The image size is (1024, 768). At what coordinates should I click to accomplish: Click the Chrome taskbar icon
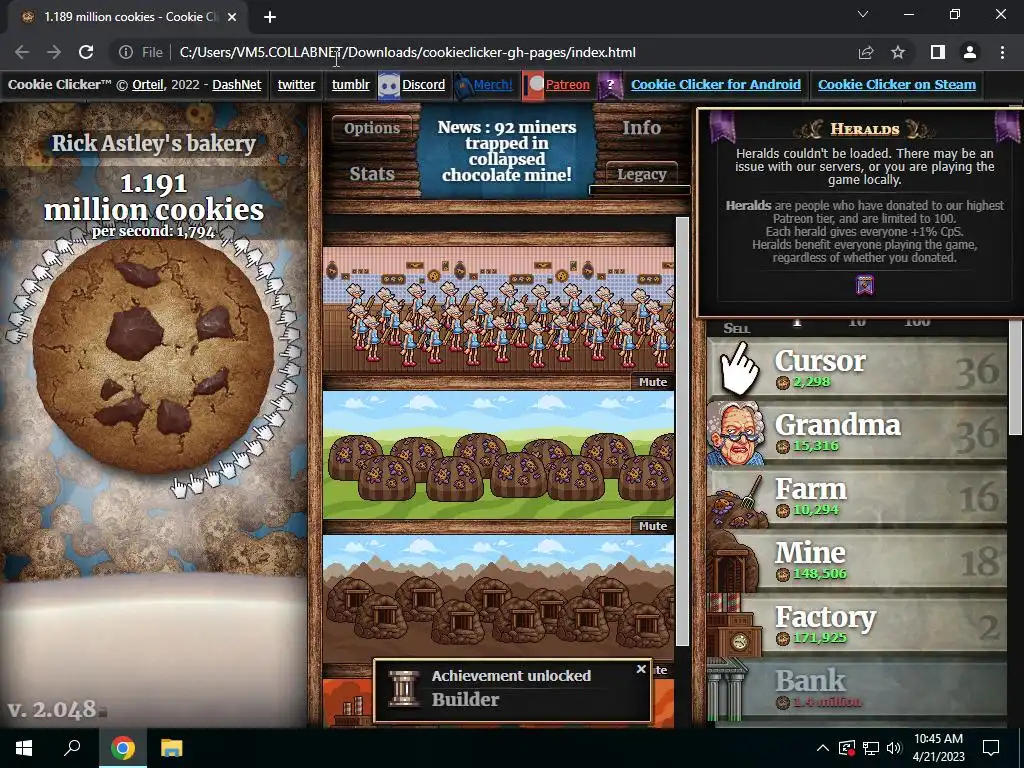[x=122, y=748]
